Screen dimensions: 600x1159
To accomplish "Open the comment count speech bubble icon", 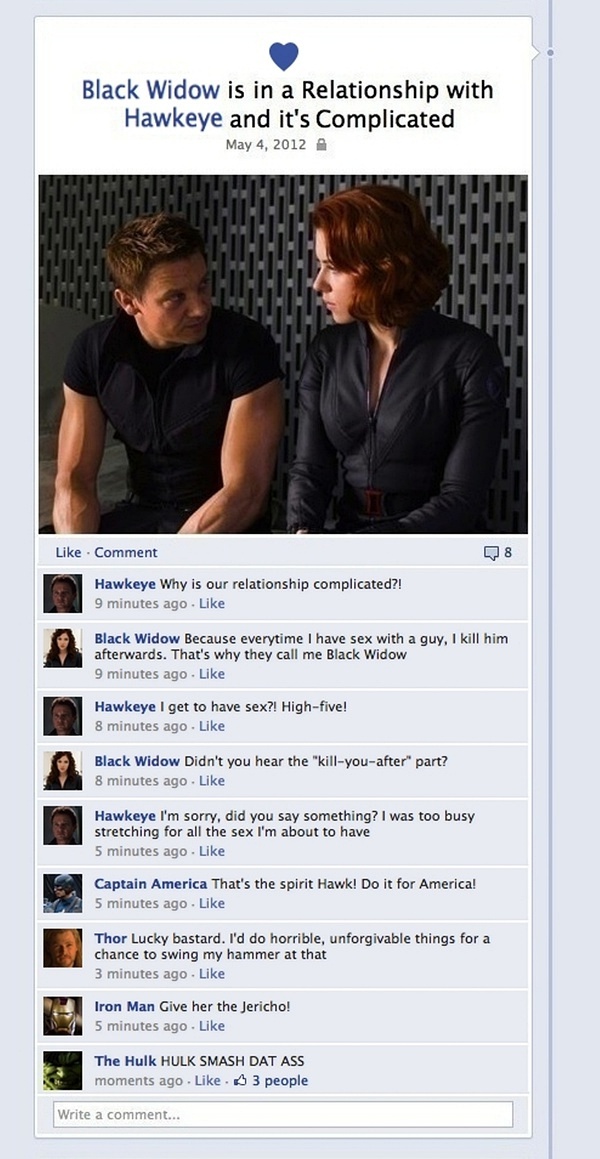I will (491, 553).
